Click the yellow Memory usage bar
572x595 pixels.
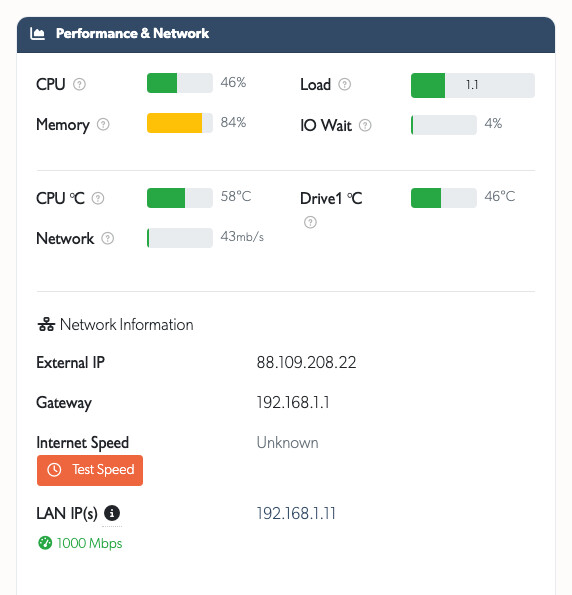click(180, 123)
